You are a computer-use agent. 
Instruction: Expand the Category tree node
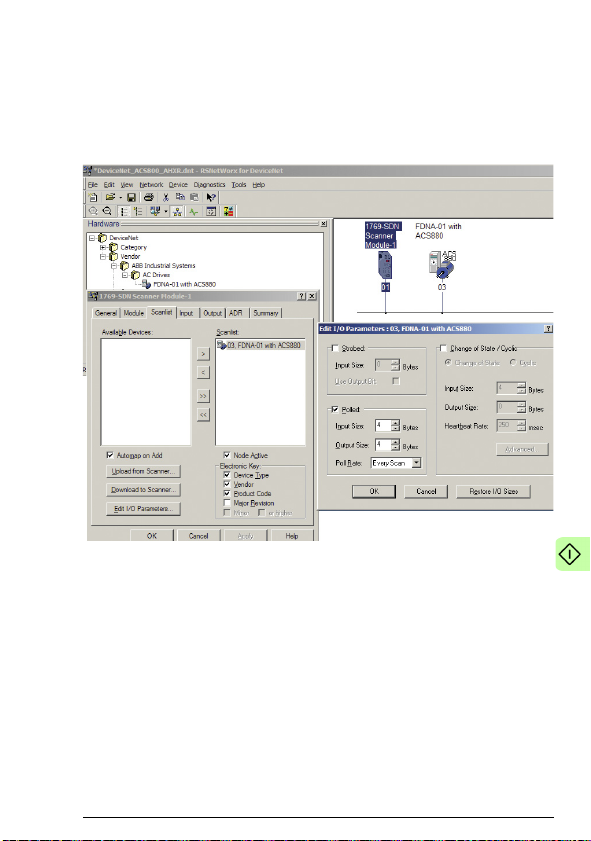[103, 247]
